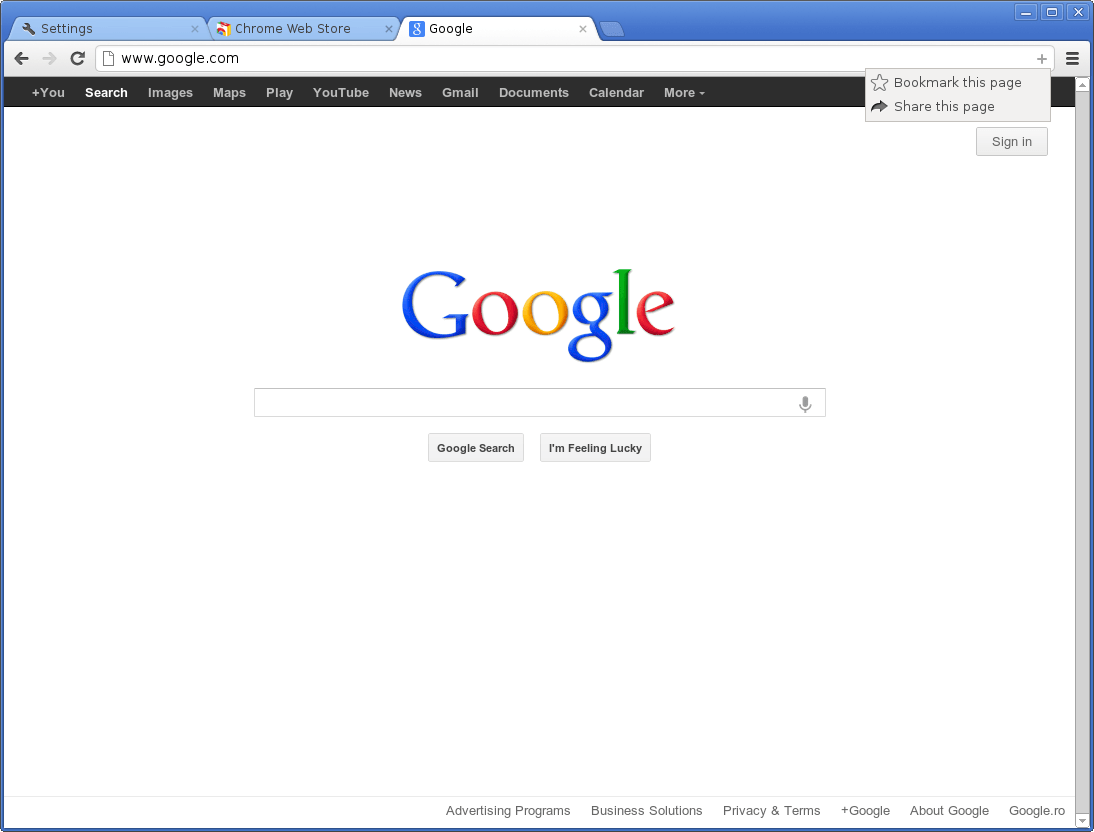1094x832 pixels.
Task: Click the forward navigation arrow
Action: (x=49, y=59)
